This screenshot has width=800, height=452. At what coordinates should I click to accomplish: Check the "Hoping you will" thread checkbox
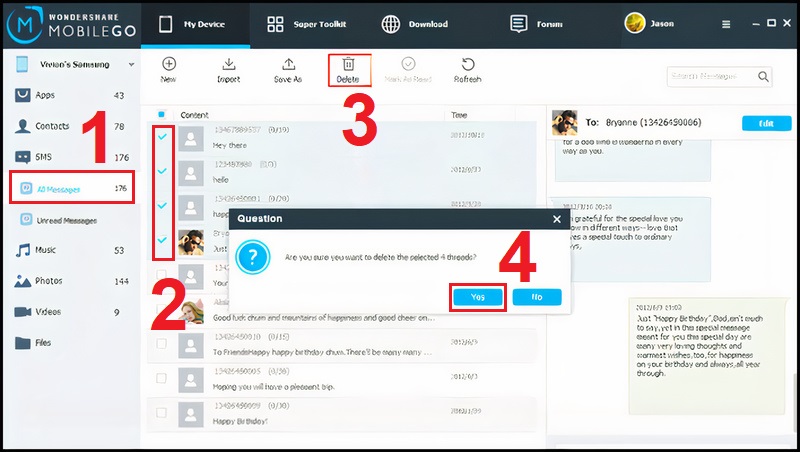(162, 378)
